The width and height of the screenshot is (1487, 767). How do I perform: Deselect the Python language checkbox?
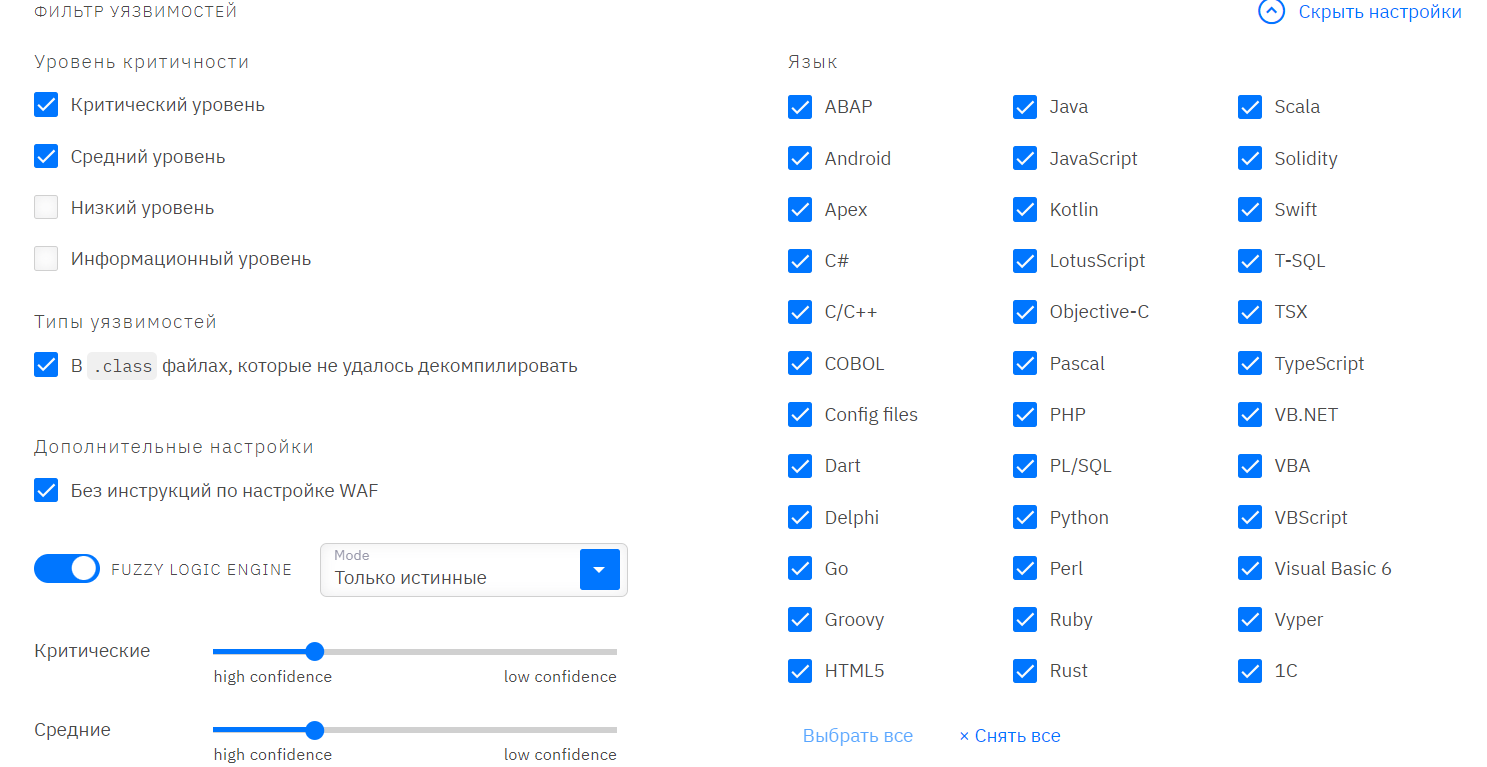[x=1025, y=517]
